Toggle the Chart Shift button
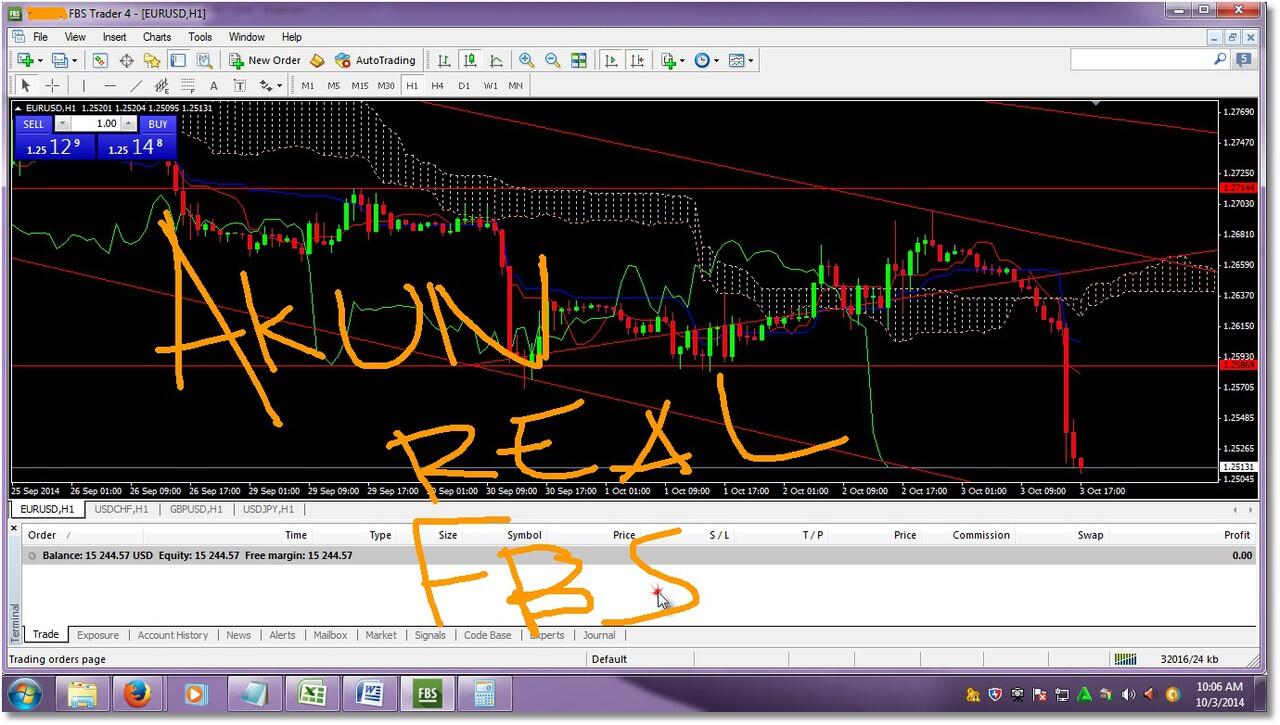The width and height of the screenshot is (1280, 725). [x=637, y=61]
